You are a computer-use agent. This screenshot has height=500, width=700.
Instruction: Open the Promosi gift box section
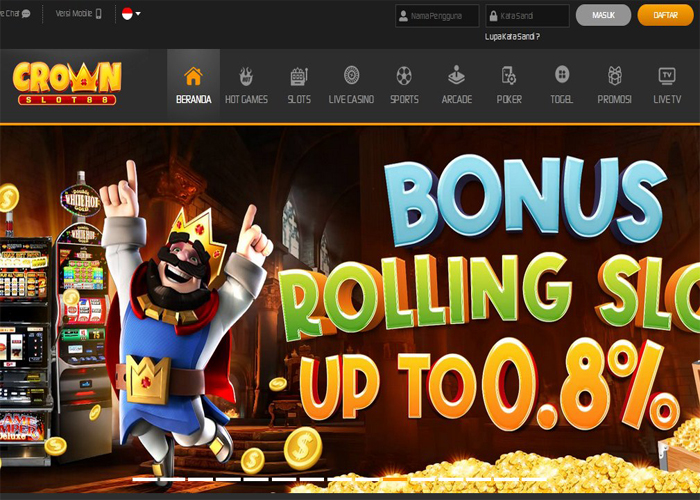[614, 85]
